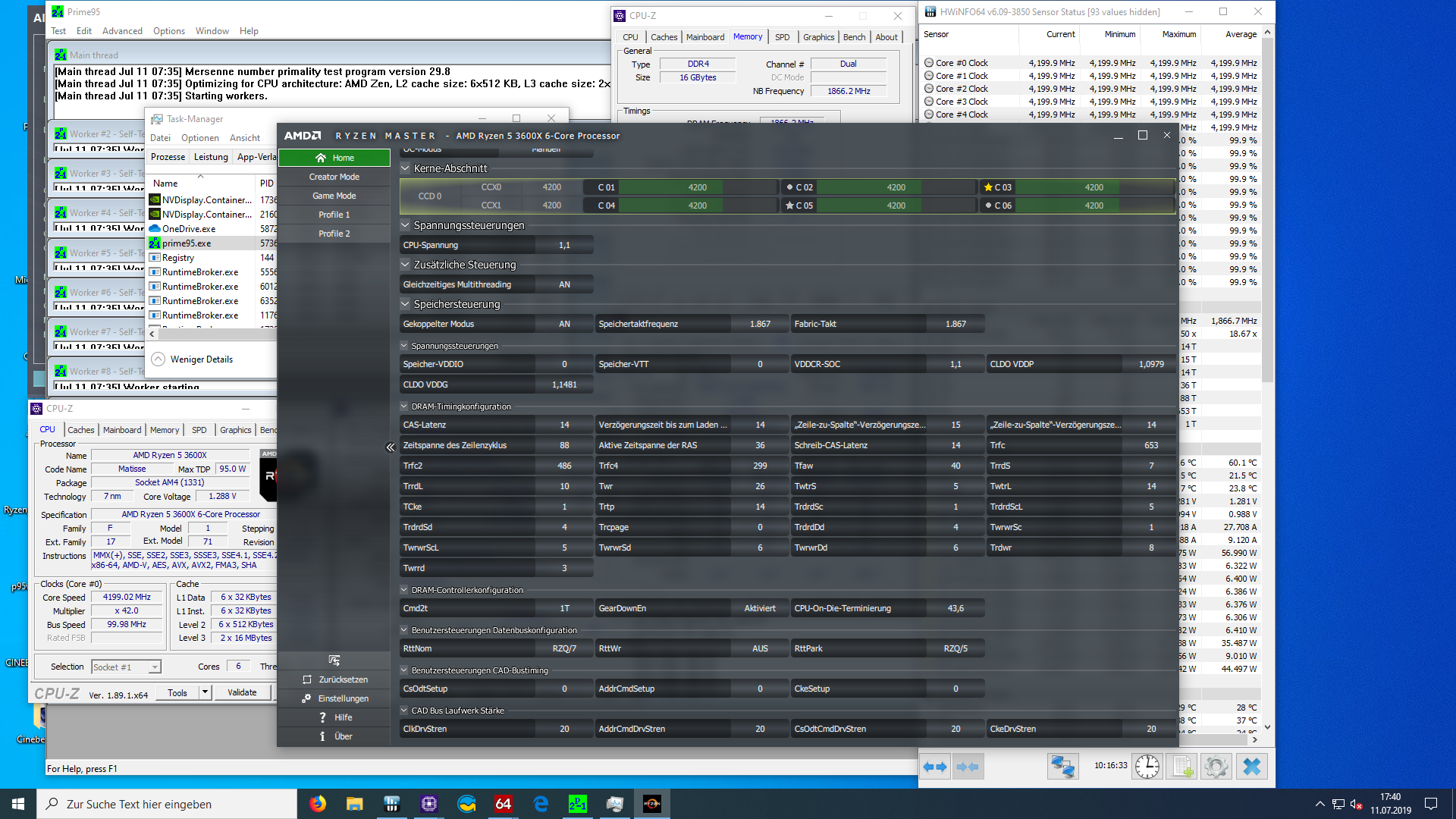The width and height of the screenshot is (1456, 819).
Task: Open the Advanced menu in Prime95
Action: (x=122, y=31)
